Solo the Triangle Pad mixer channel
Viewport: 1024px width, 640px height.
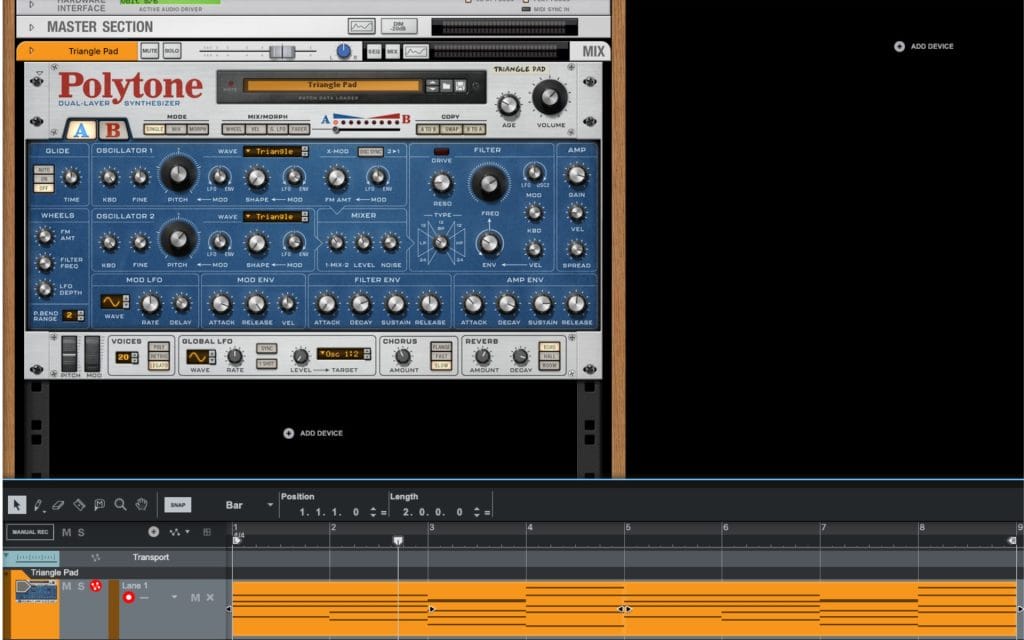tap(171, 51)
